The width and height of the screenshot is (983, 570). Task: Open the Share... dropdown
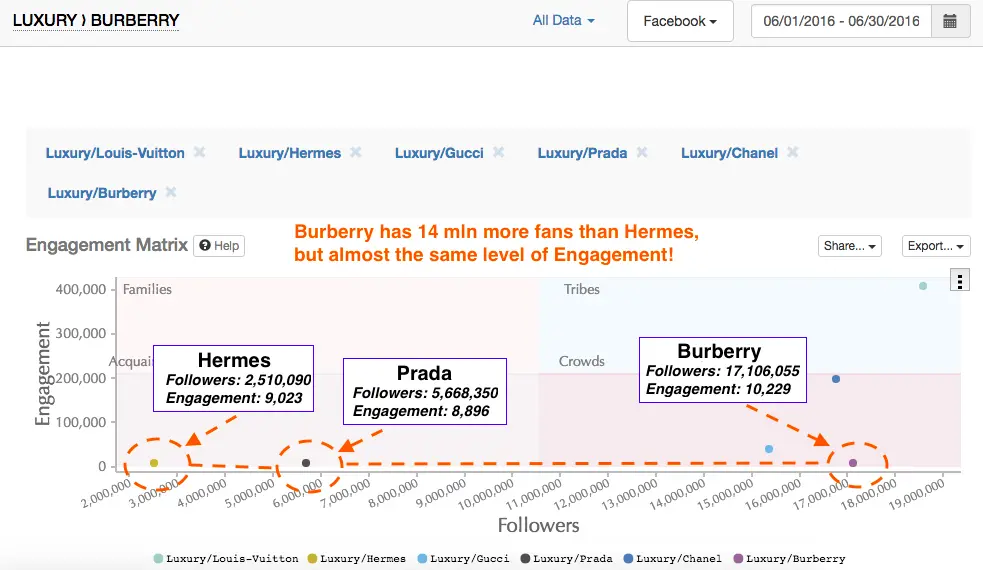[x=849, y=246]
